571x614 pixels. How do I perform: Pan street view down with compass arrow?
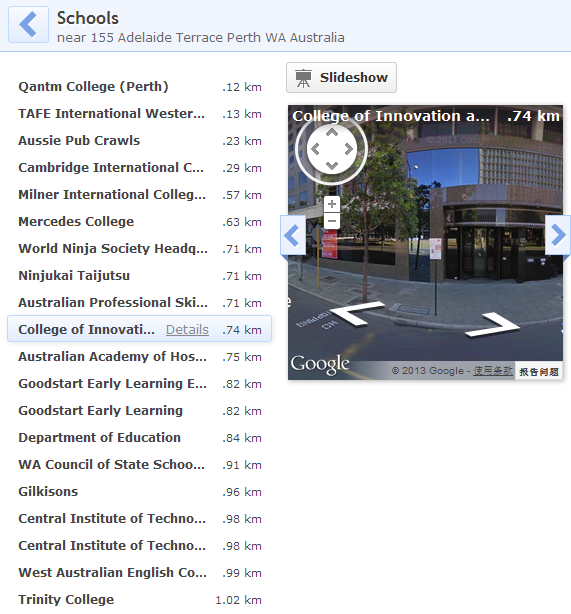332,166
